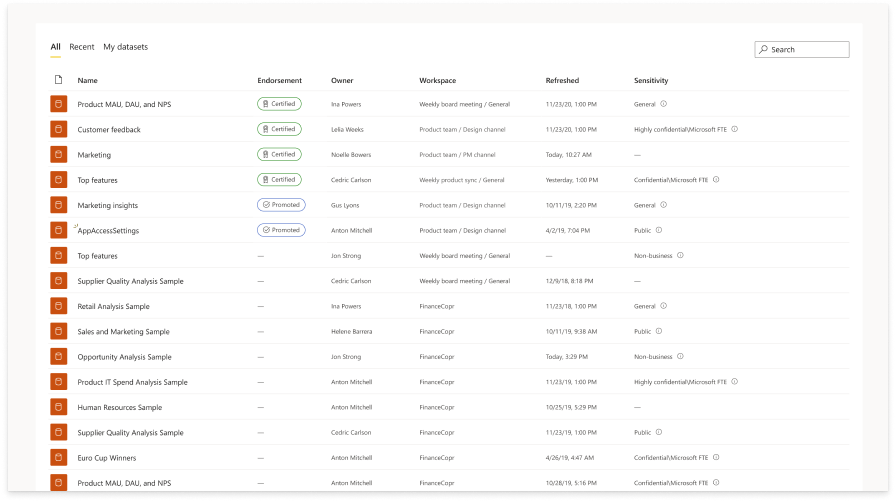Click the info icon beside Public for AppAccessSettings

[659, 230]
